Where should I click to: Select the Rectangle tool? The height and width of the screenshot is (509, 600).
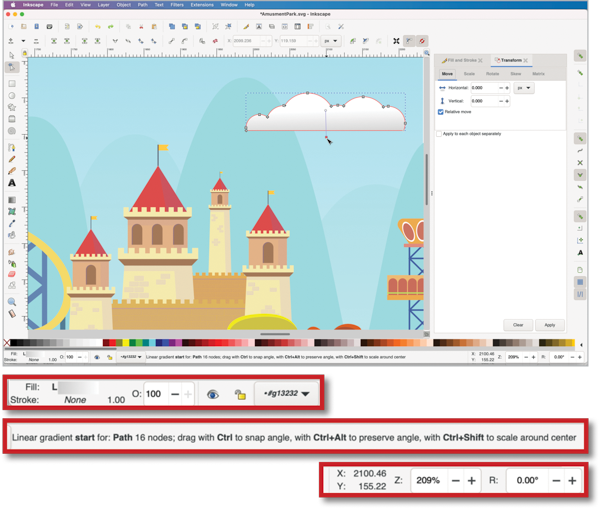click(12, 83)
